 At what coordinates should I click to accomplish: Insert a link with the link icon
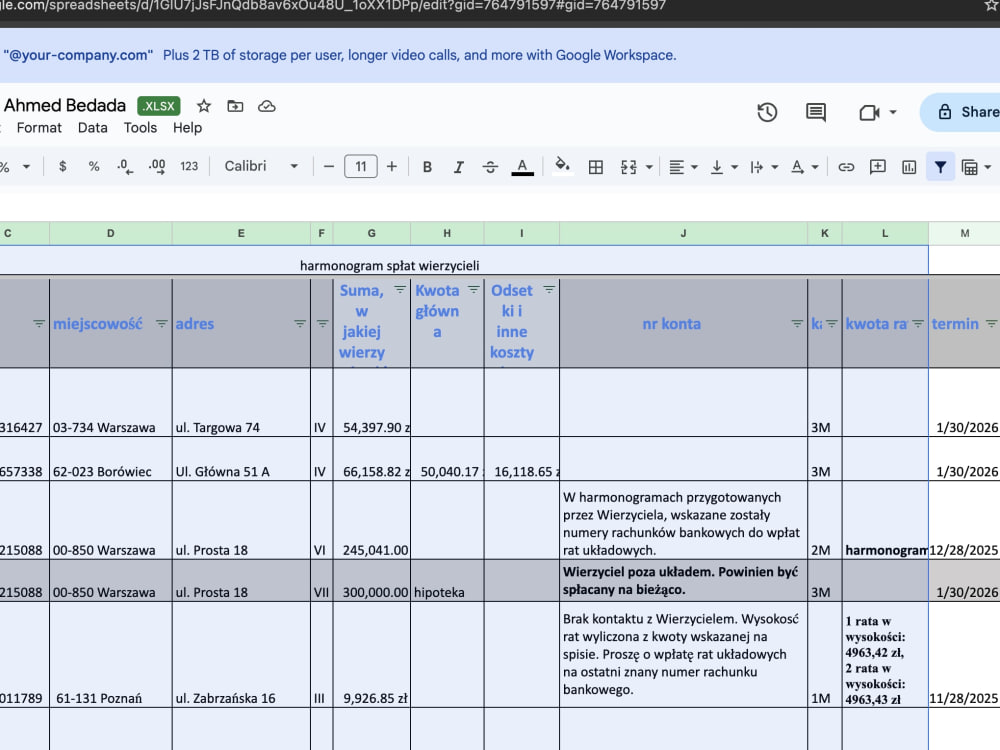pos(846,167)
